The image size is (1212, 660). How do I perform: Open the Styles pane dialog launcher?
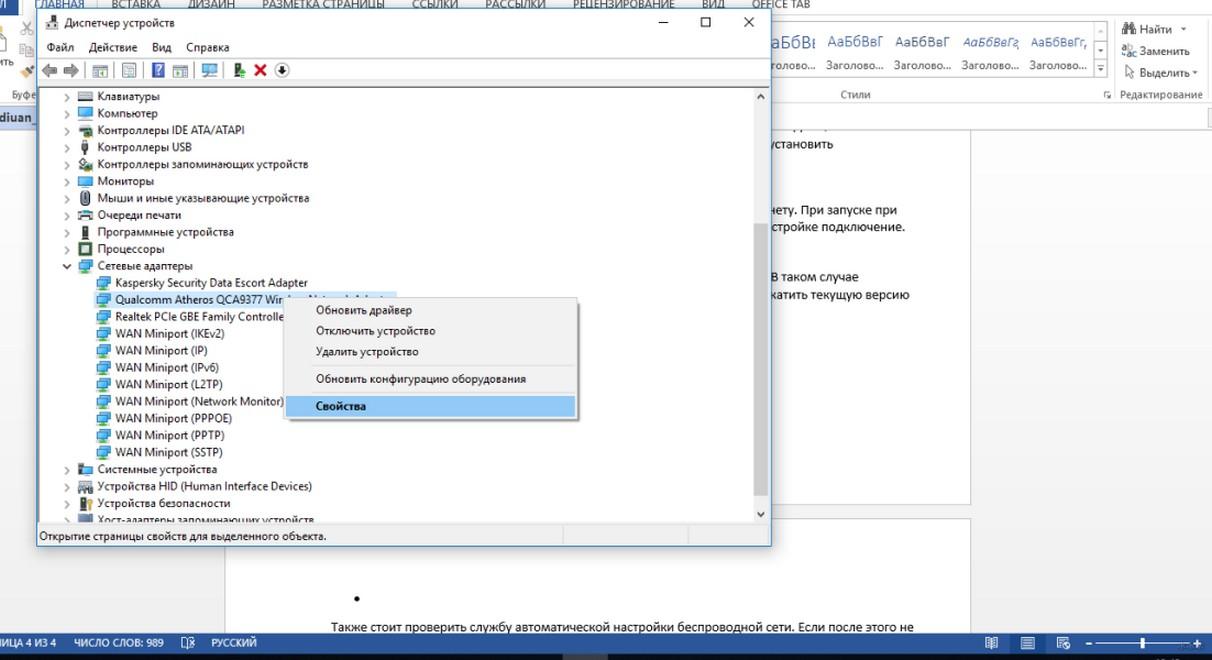pos(1107,95)
